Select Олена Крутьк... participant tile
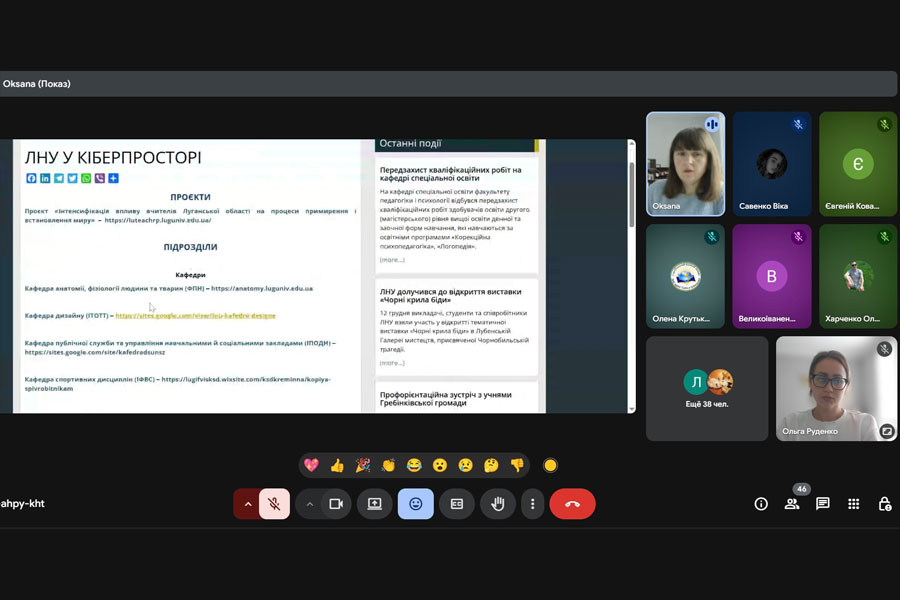 click(x=685, y=276)
